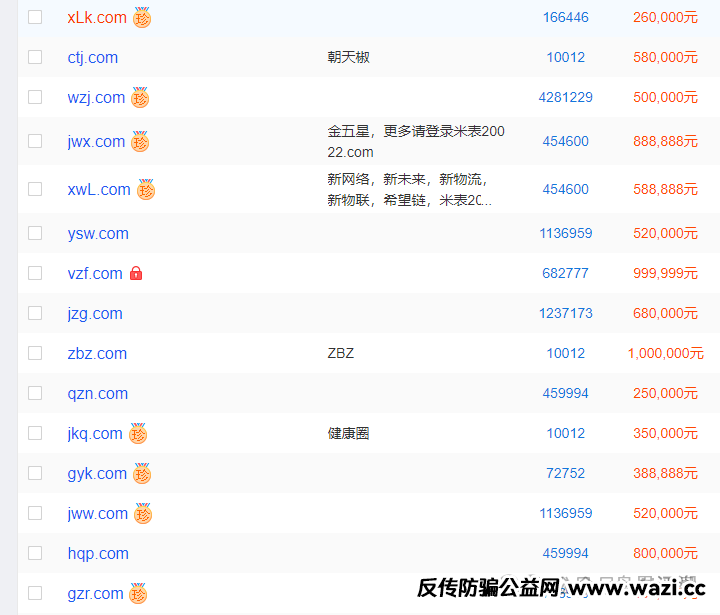The width and height of the screenshot is (720, 615).
Task: Click the medal badge next to xLk.com
Action: 142,18
